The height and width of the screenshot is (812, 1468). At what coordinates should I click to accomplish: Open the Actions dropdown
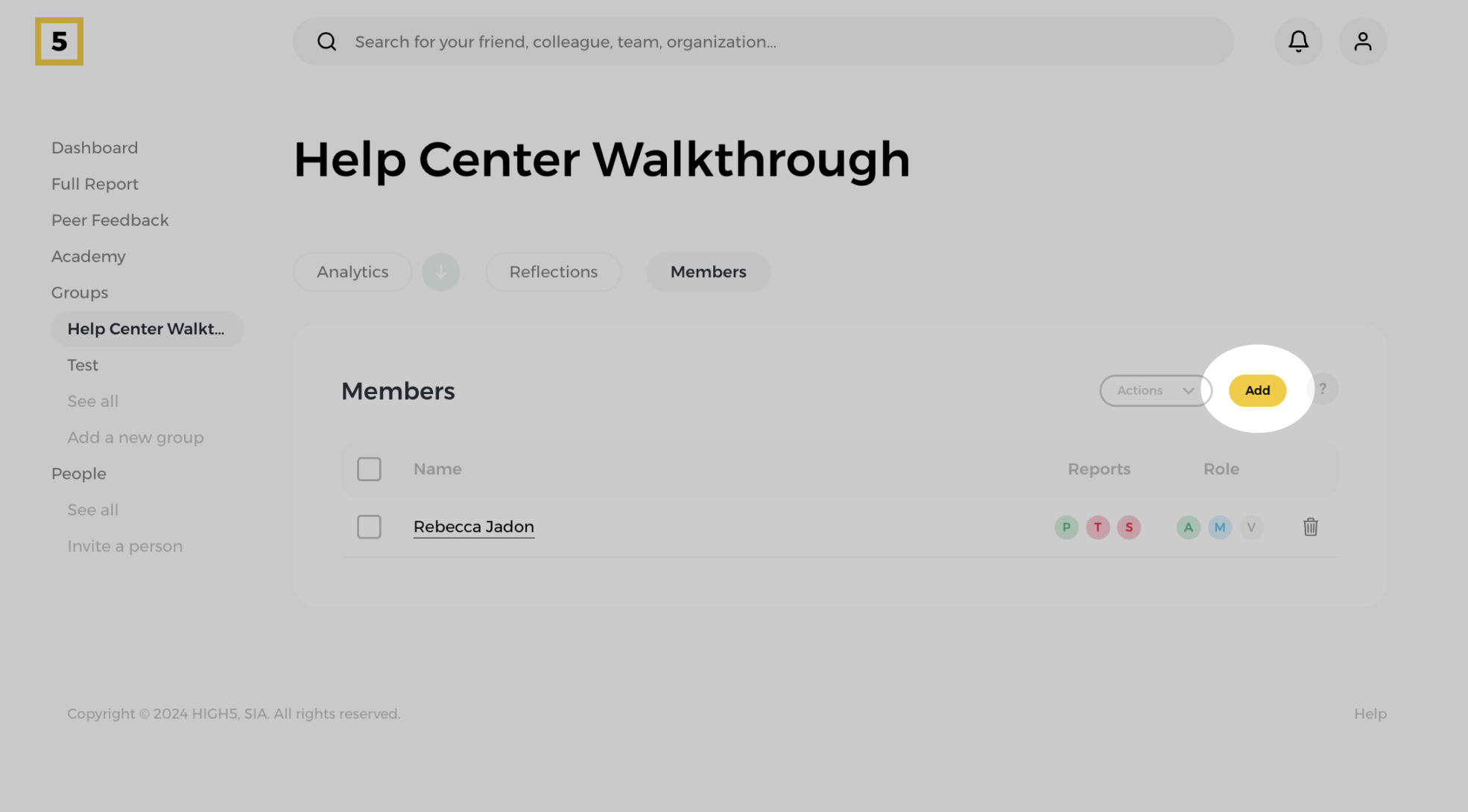[1154, 390]
